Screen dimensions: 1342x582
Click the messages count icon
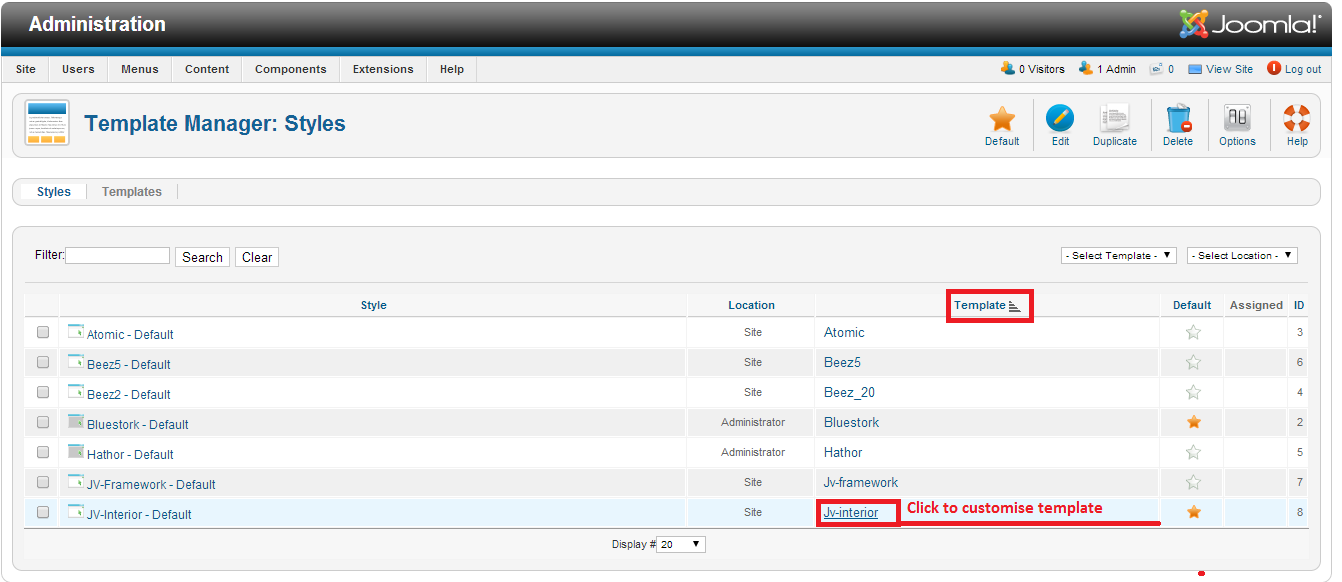[1157, 69]
